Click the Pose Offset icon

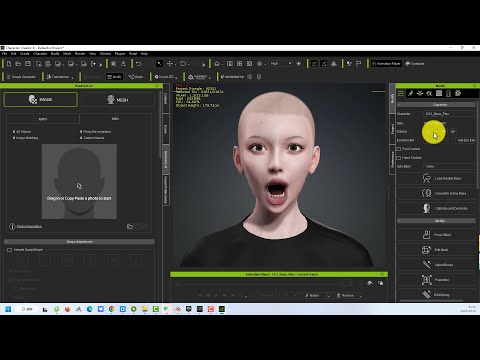427,235
